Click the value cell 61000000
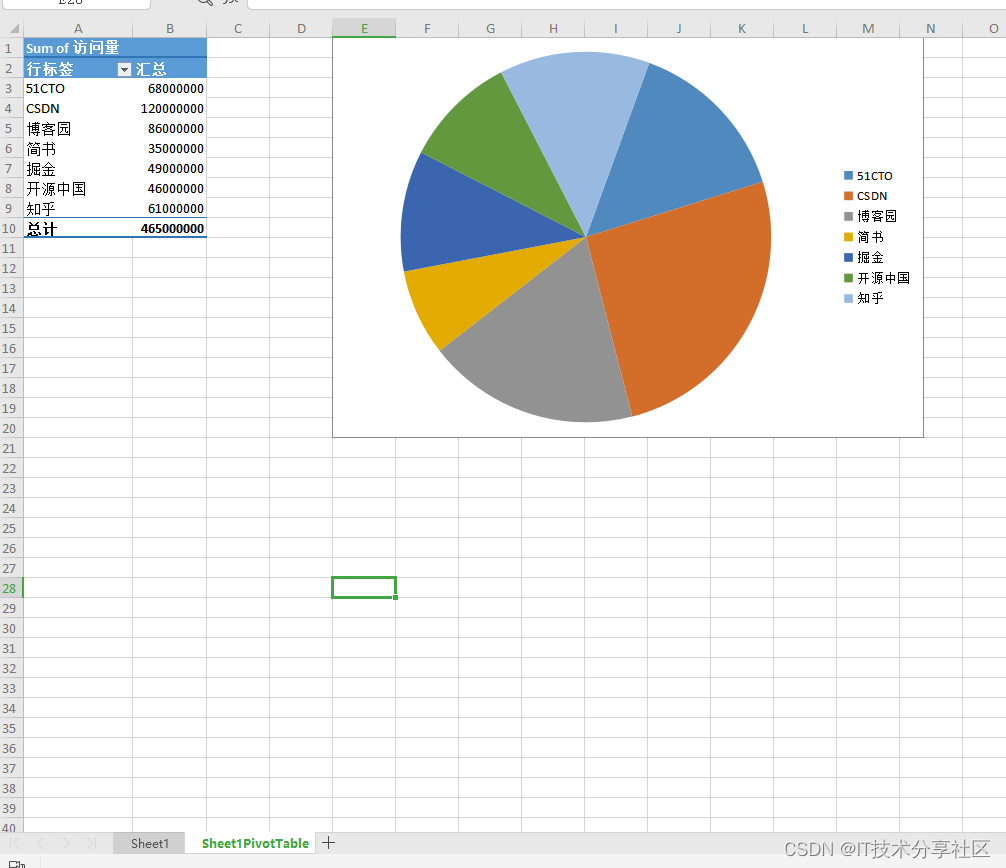1006x868 pixels. pos(170,208)
